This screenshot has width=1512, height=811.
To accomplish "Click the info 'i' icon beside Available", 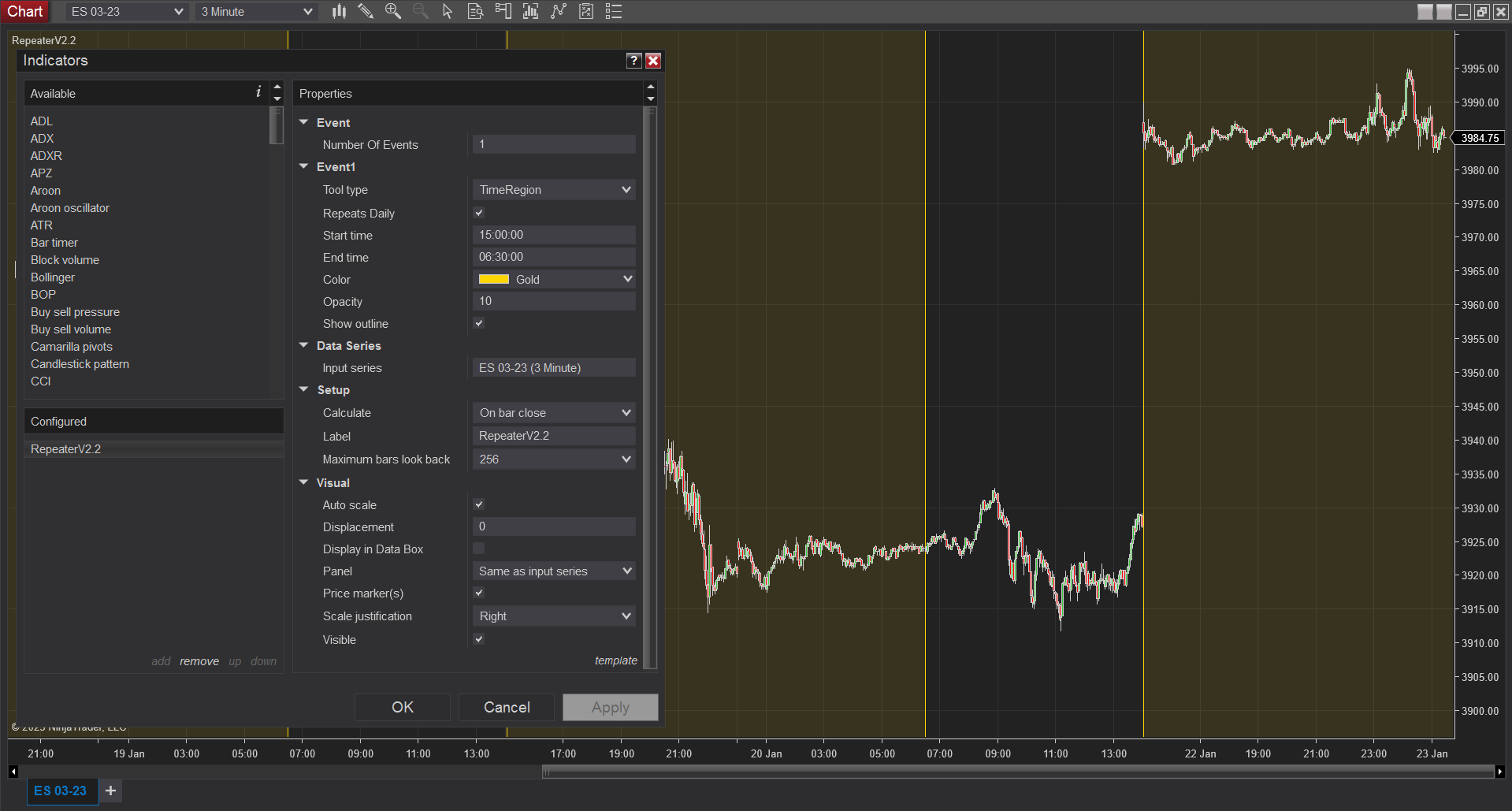I will pos(258,92).
